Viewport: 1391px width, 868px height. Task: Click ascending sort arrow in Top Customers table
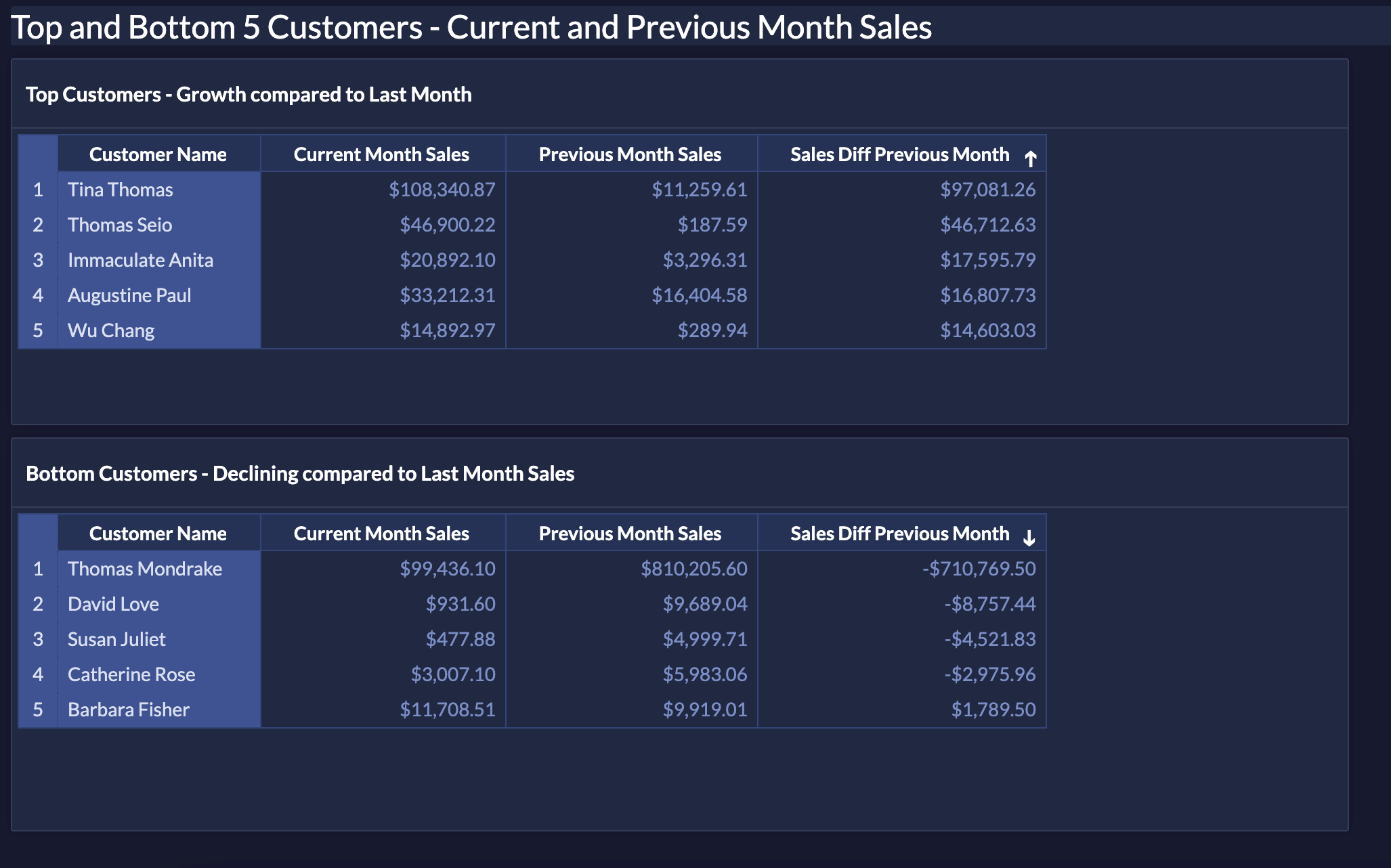click(1030, 159)
